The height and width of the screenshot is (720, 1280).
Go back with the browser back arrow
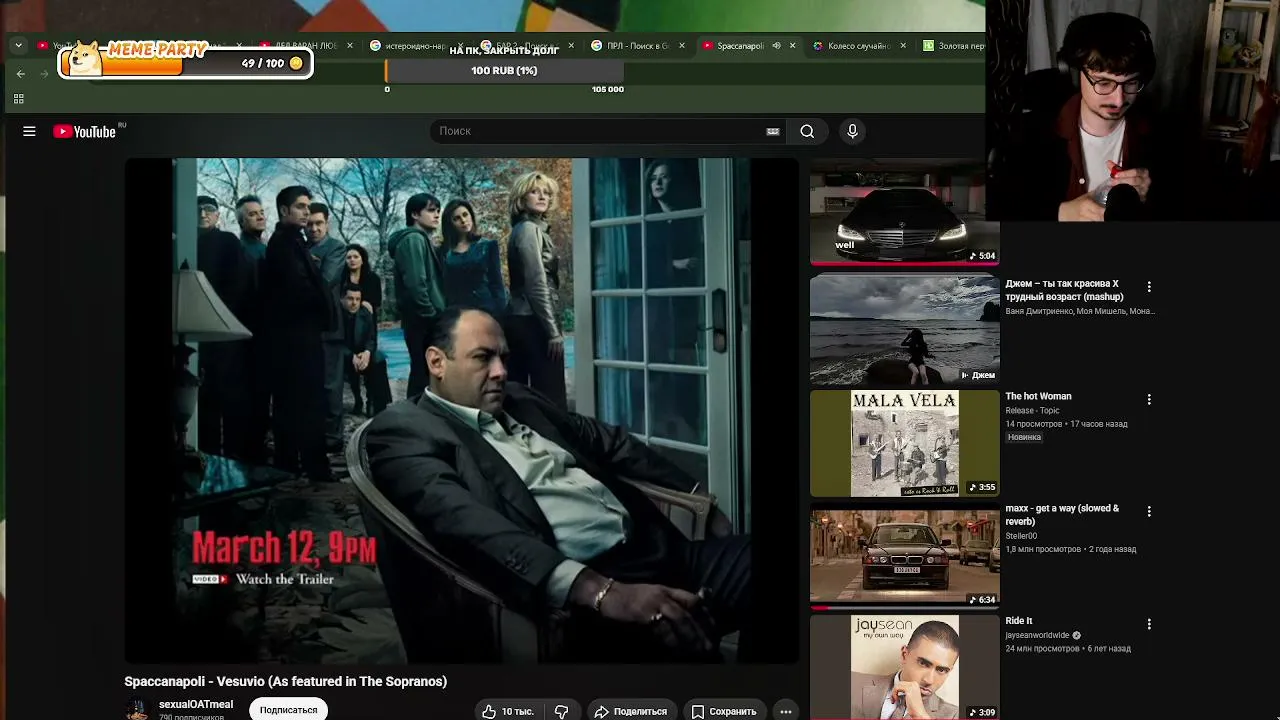(20, 74)
